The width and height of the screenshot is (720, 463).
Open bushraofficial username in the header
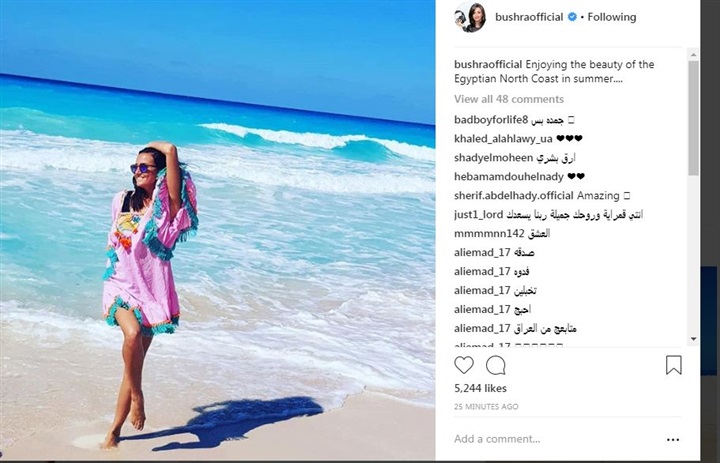pos(529,17)
